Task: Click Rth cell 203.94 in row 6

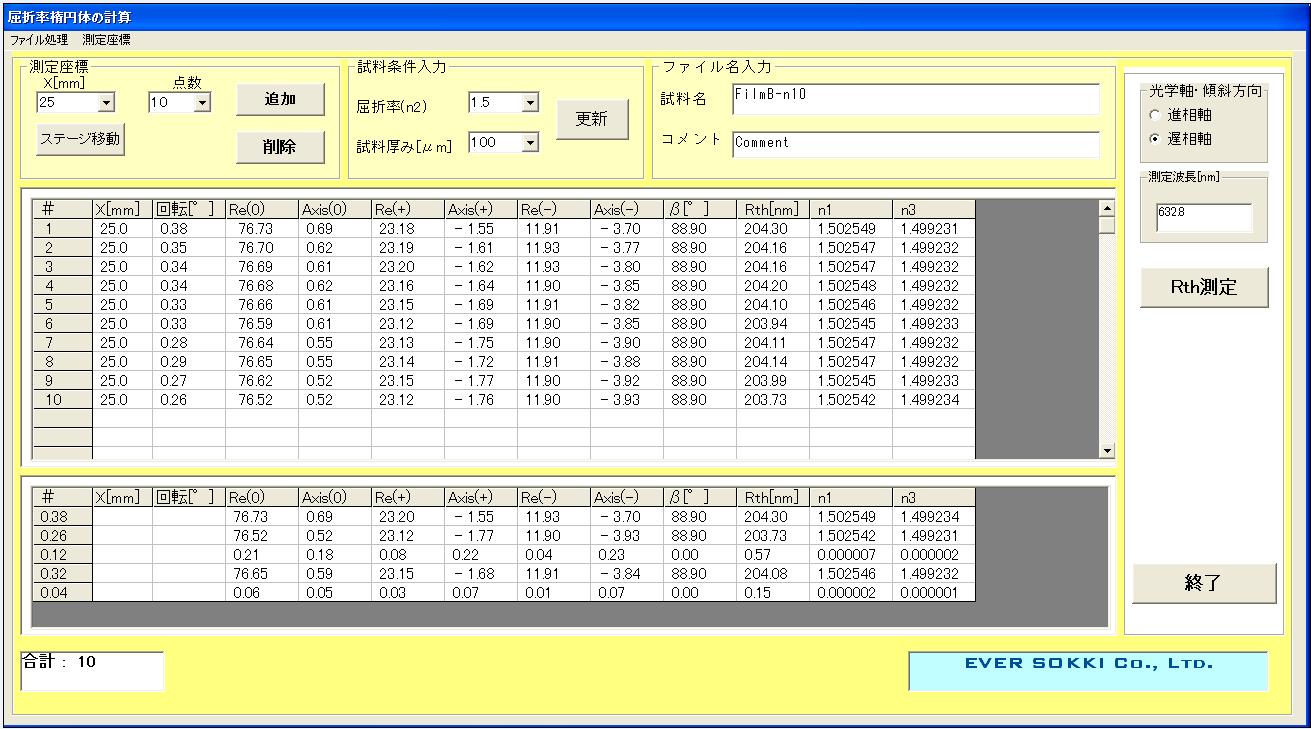Action: coord(773,324)
